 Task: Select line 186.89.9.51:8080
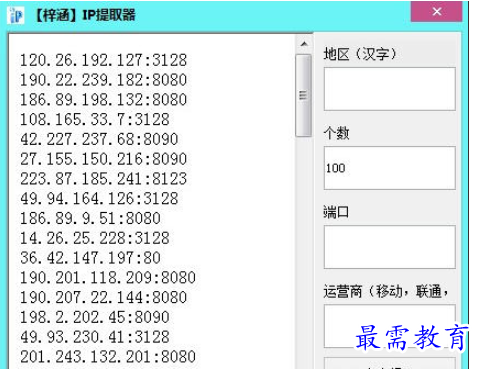click(91, 219)
